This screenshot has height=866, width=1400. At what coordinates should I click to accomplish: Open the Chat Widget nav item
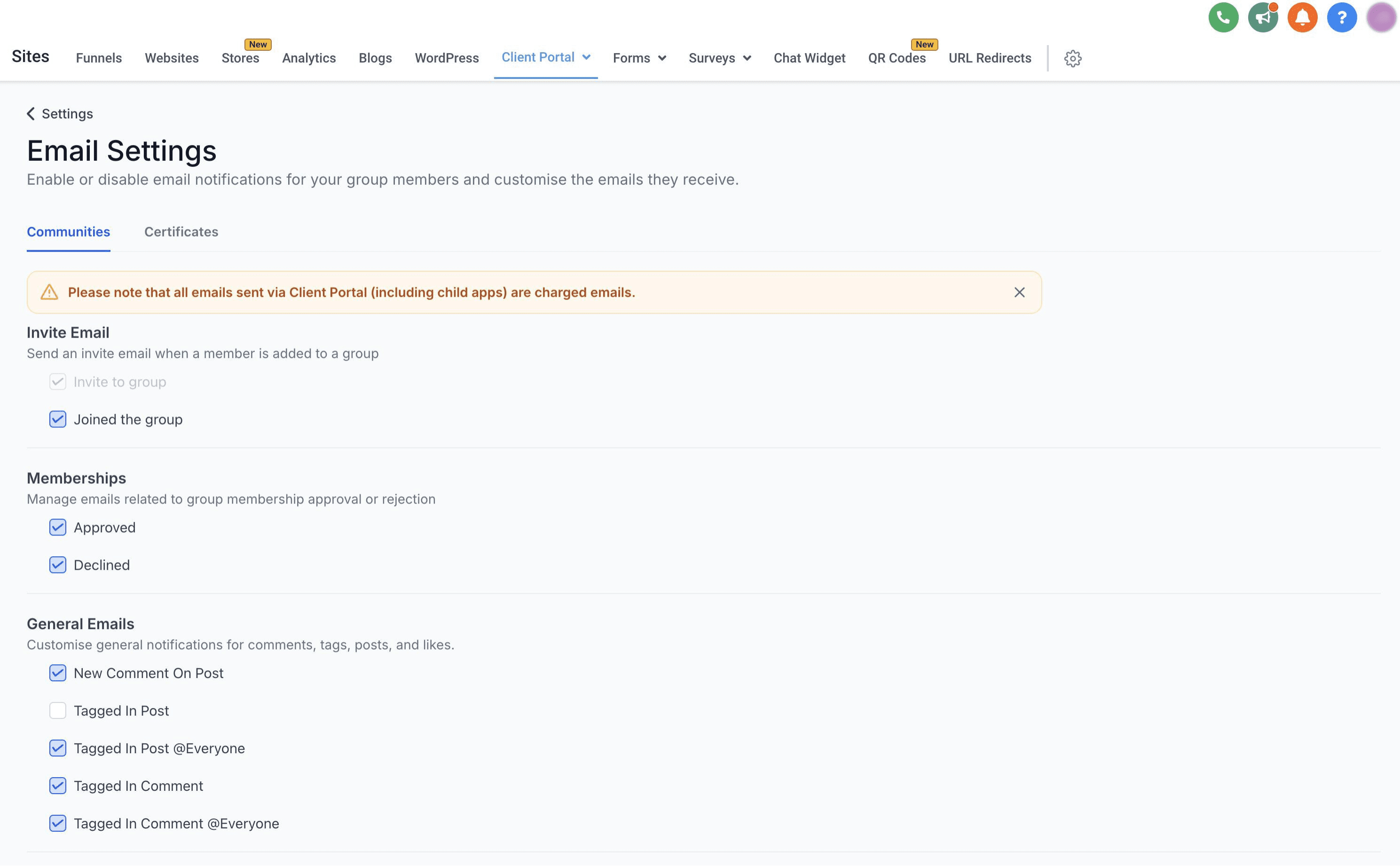[809, 58]
